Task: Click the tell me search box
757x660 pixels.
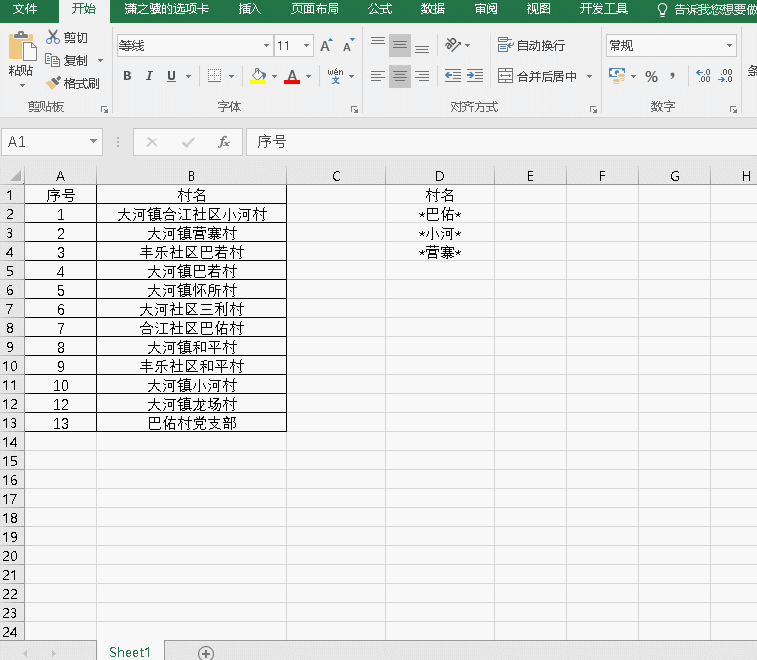Action: pos(708,9)
